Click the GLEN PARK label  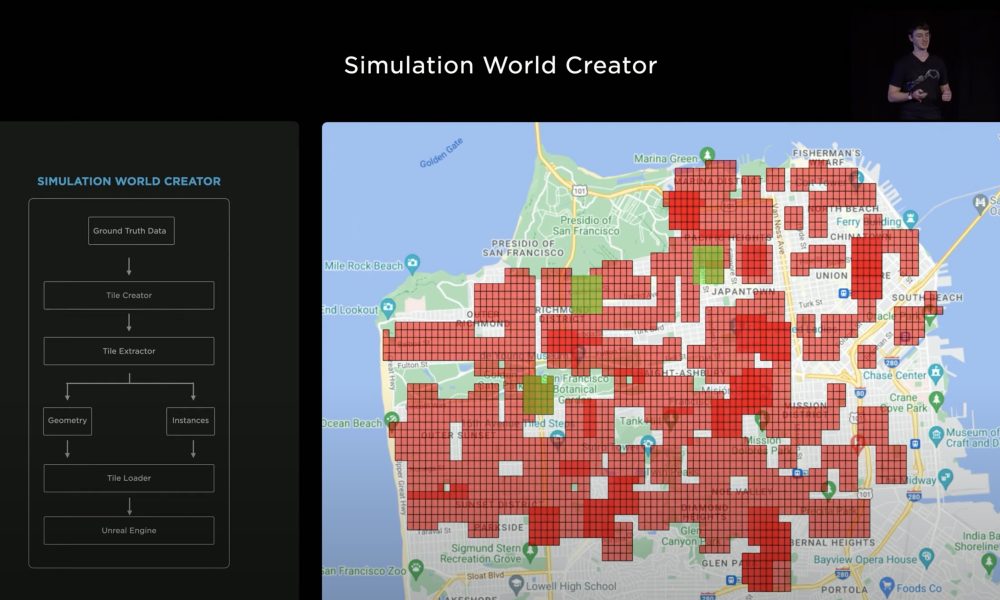(723, 563)
